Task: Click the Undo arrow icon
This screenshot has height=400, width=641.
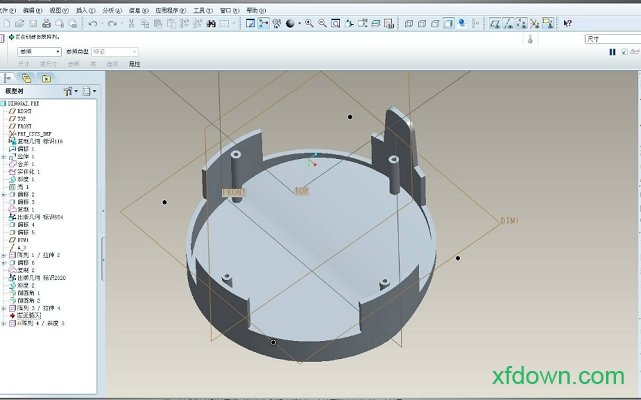Action: (x=91, y=23)
